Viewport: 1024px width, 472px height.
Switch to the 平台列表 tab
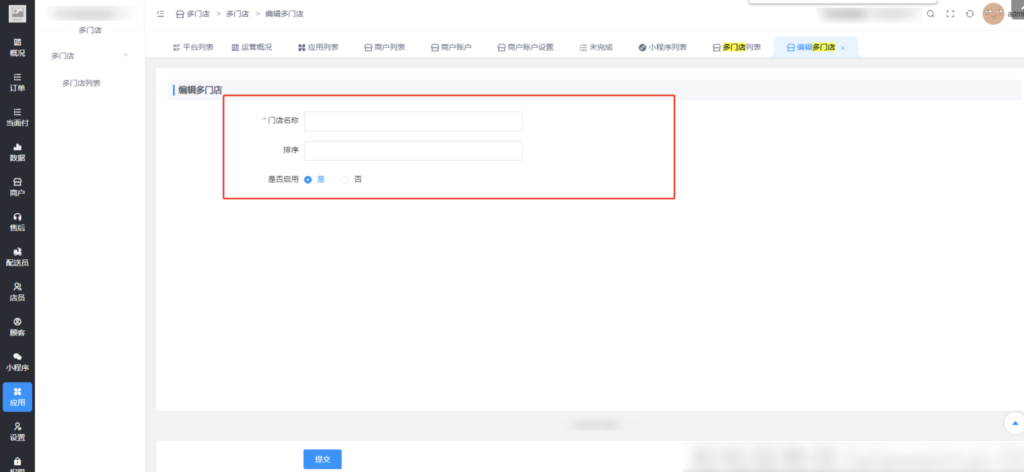click(x=193, y=47)
